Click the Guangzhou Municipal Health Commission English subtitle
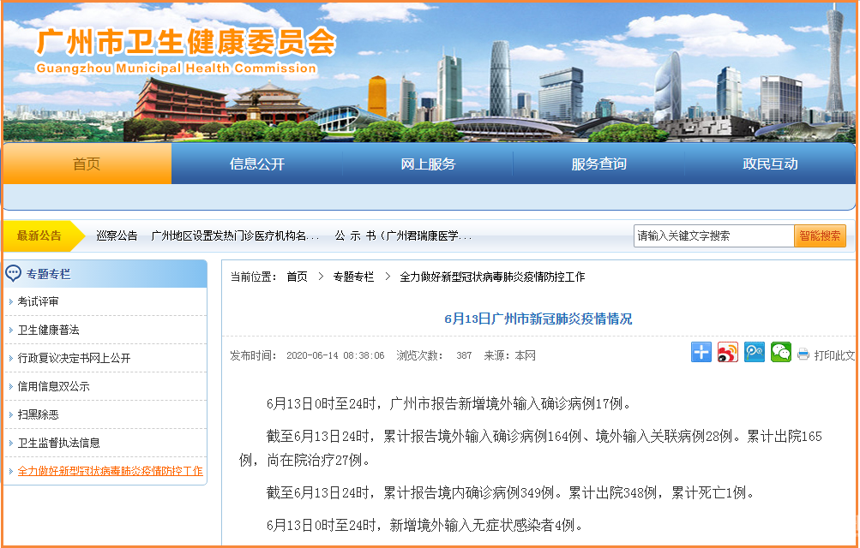Viewport: 860px width, 548px height. [x=177, y=69]
